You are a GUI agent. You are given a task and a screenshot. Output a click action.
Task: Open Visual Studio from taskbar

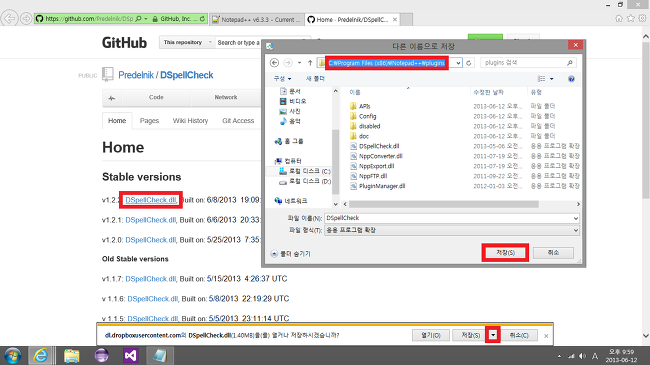tap(131, 355)
